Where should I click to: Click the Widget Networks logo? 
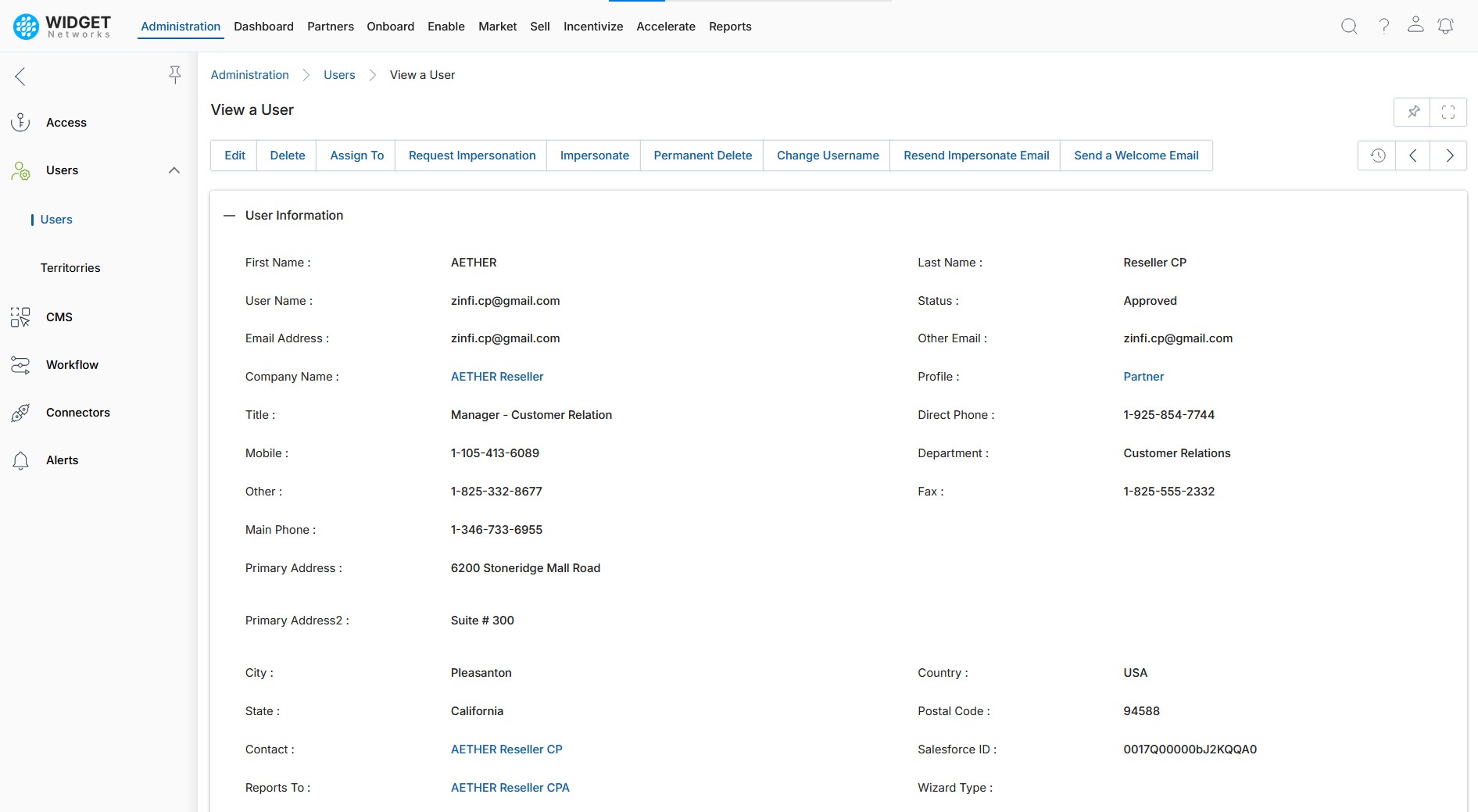[63, 26]
